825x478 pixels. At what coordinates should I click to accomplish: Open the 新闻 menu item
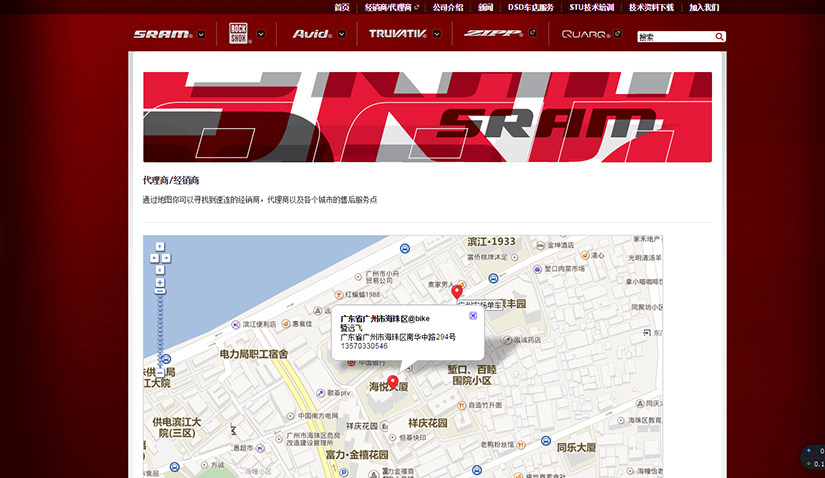click(485, 7)
